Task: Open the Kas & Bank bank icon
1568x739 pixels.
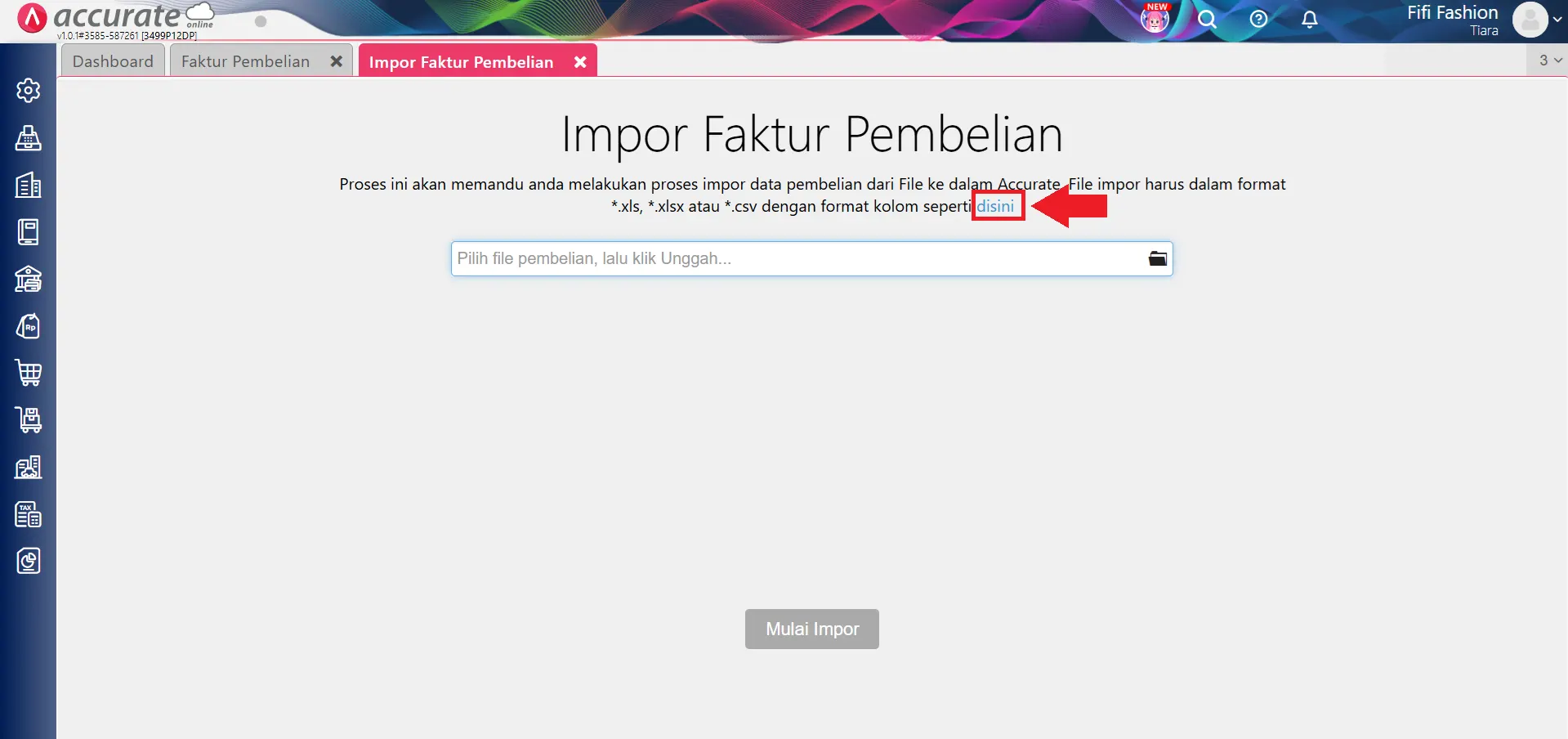Action: coord(29,280)
